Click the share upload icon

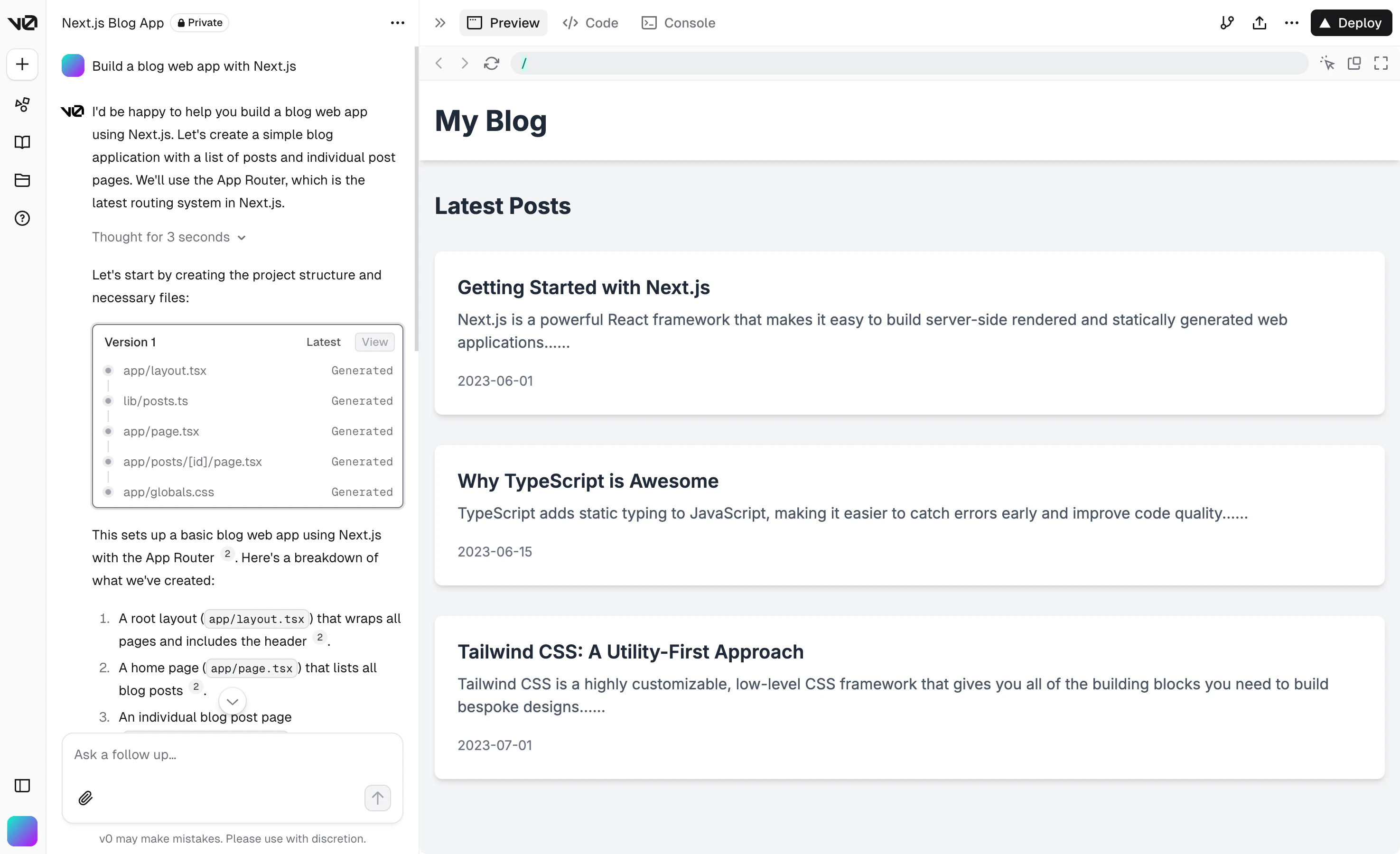[x=1259, y=23]
